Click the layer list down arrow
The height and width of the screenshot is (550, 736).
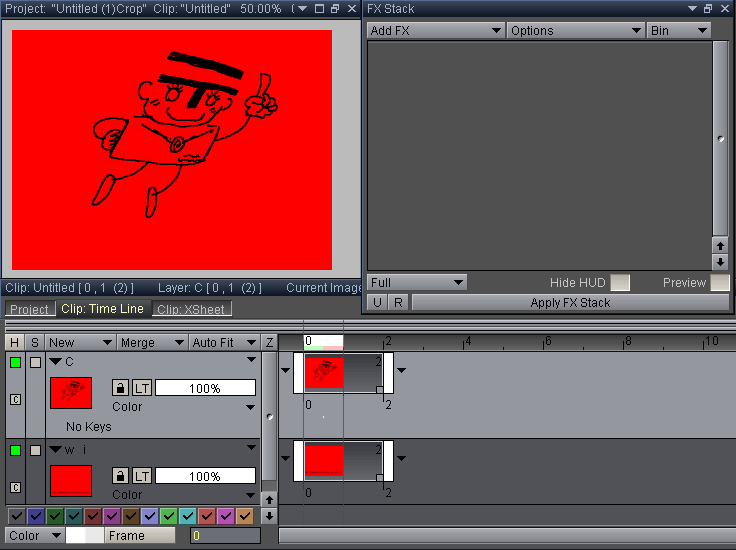pyautogui.click(x=269, y=516)
